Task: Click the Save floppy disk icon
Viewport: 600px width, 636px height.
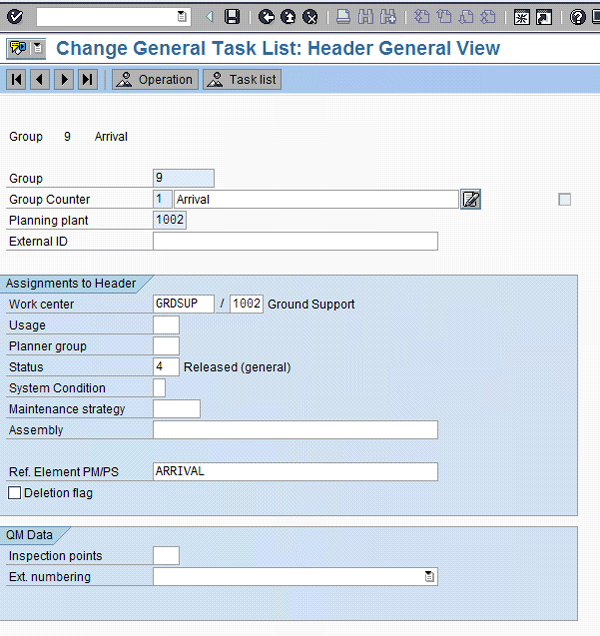Action: 232,17
